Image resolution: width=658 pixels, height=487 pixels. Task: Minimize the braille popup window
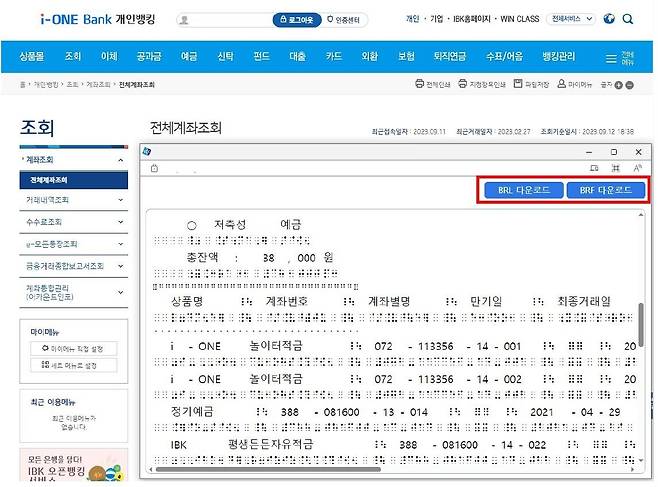click(x=589, y=152)
